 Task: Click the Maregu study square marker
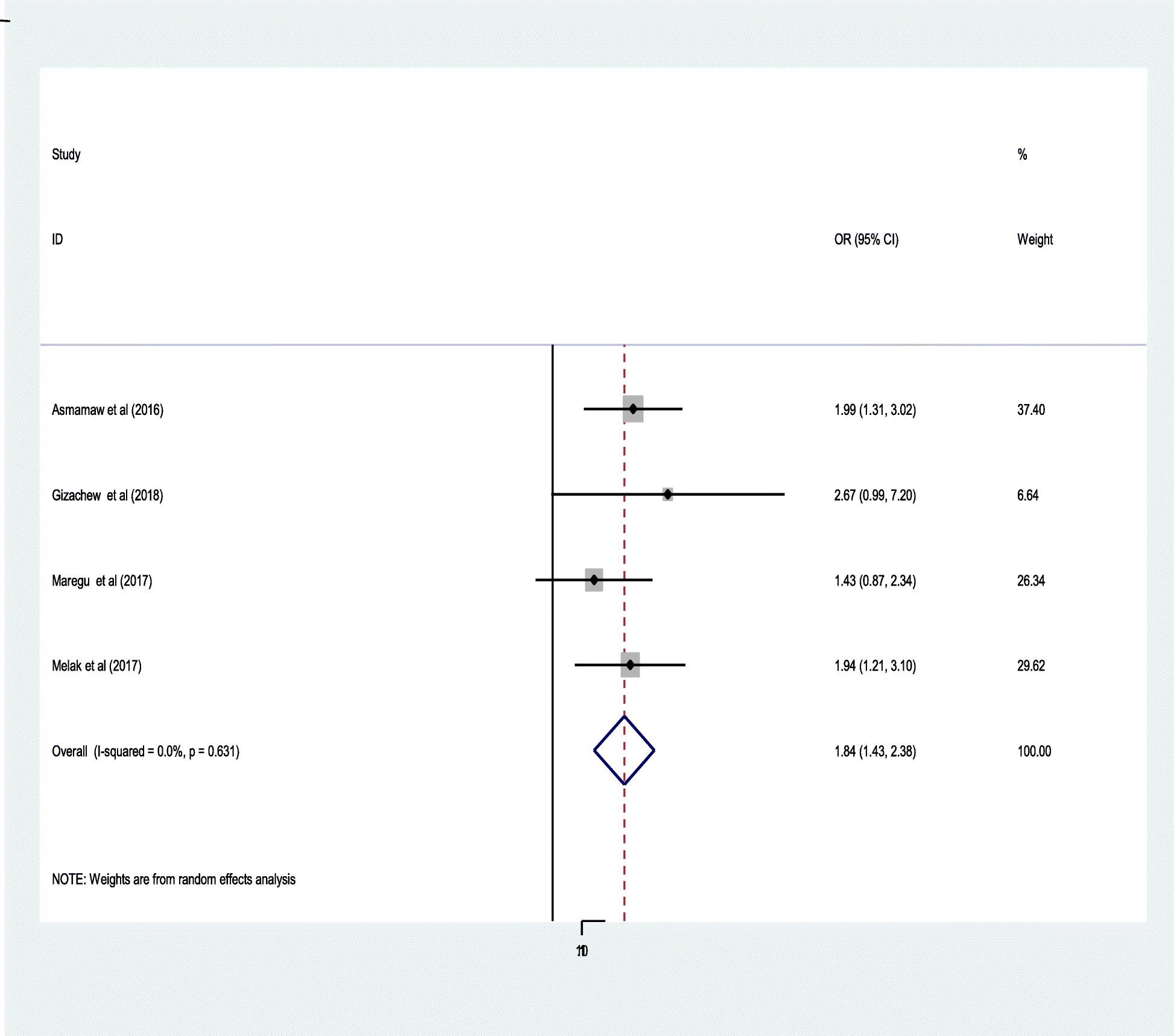594,580
